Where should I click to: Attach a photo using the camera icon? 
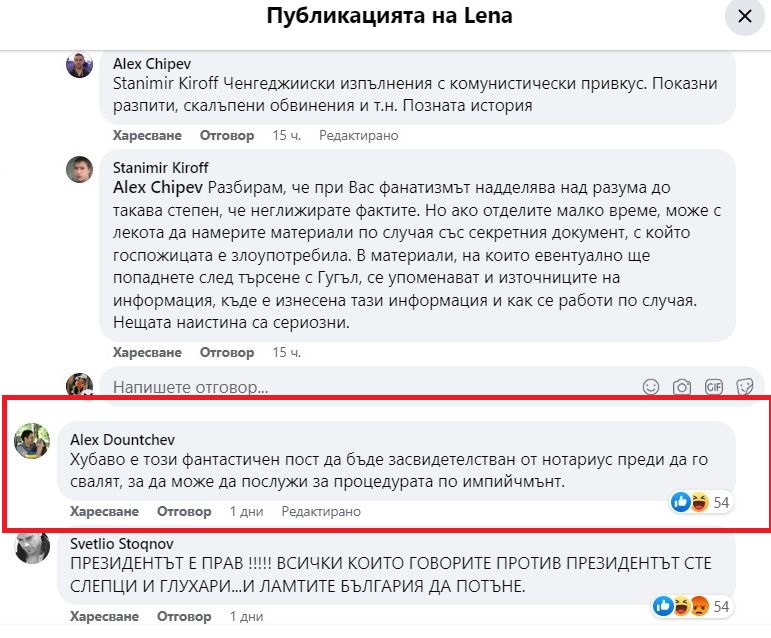coord(682,387)
